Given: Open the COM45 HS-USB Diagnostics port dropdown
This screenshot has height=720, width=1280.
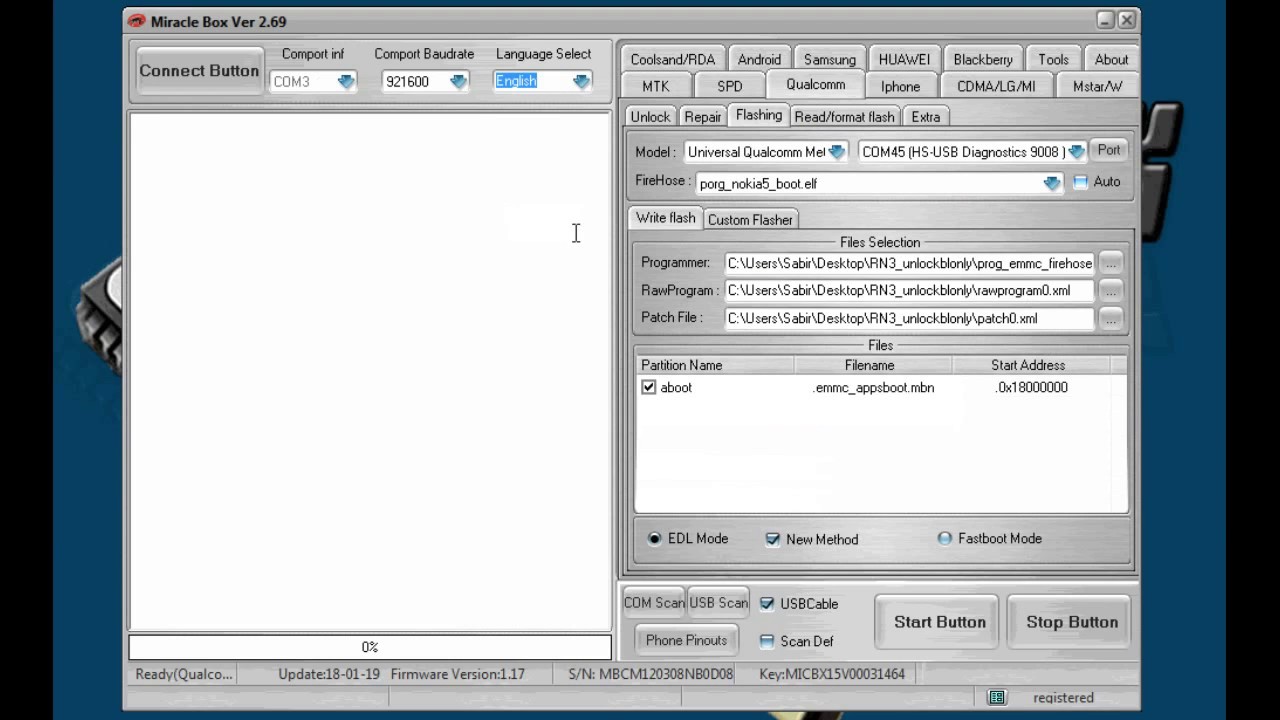Looking at the screenshot, I should [x=1076, y=152].
